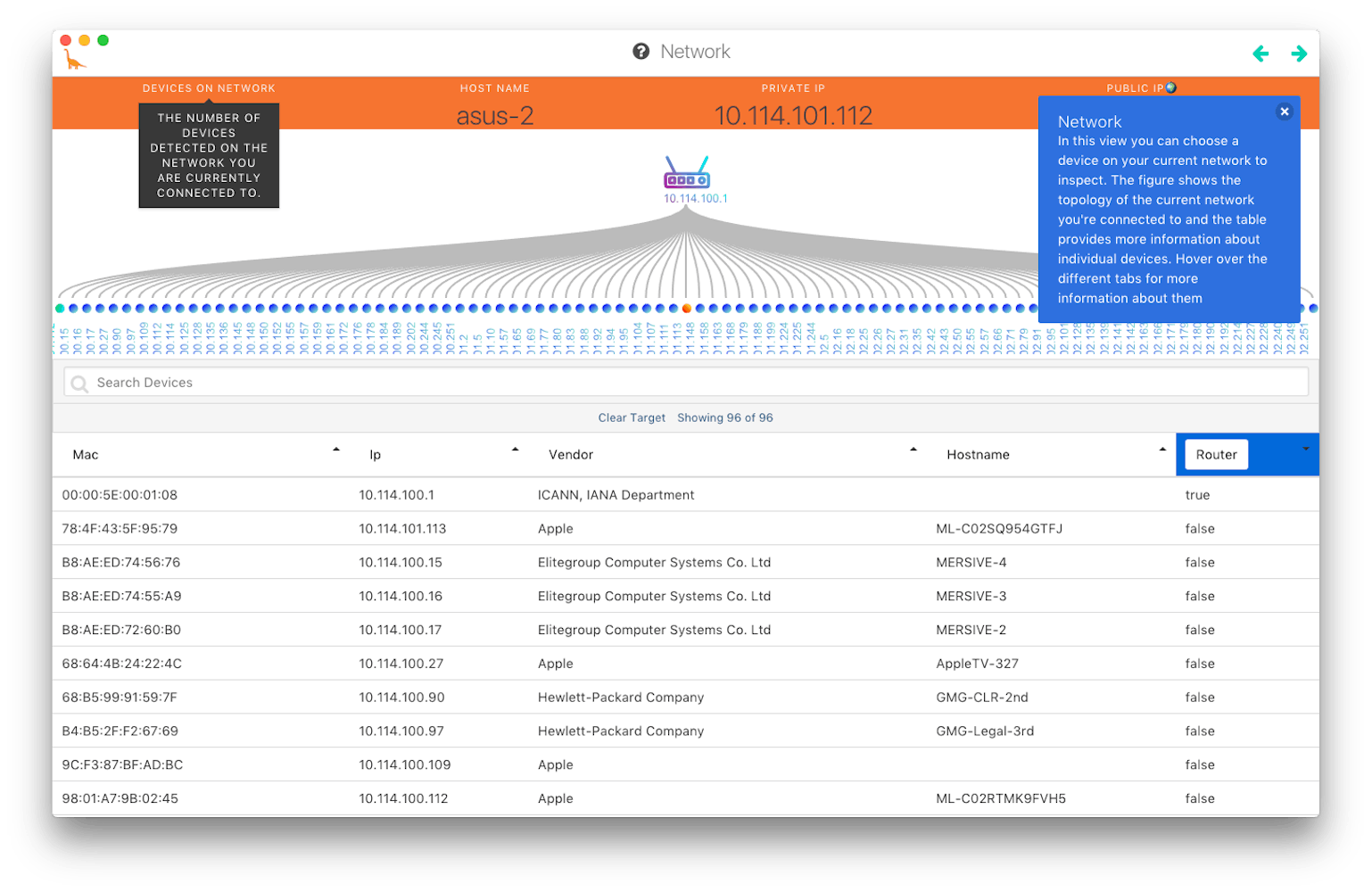
Task: Select the router icon in topology
Action: (687, 172)
